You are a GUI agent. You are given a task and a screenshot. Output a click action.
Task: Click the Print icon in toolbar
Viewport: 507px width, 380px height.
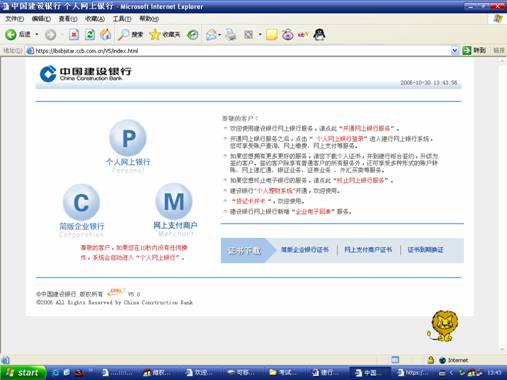coord(231,34)
